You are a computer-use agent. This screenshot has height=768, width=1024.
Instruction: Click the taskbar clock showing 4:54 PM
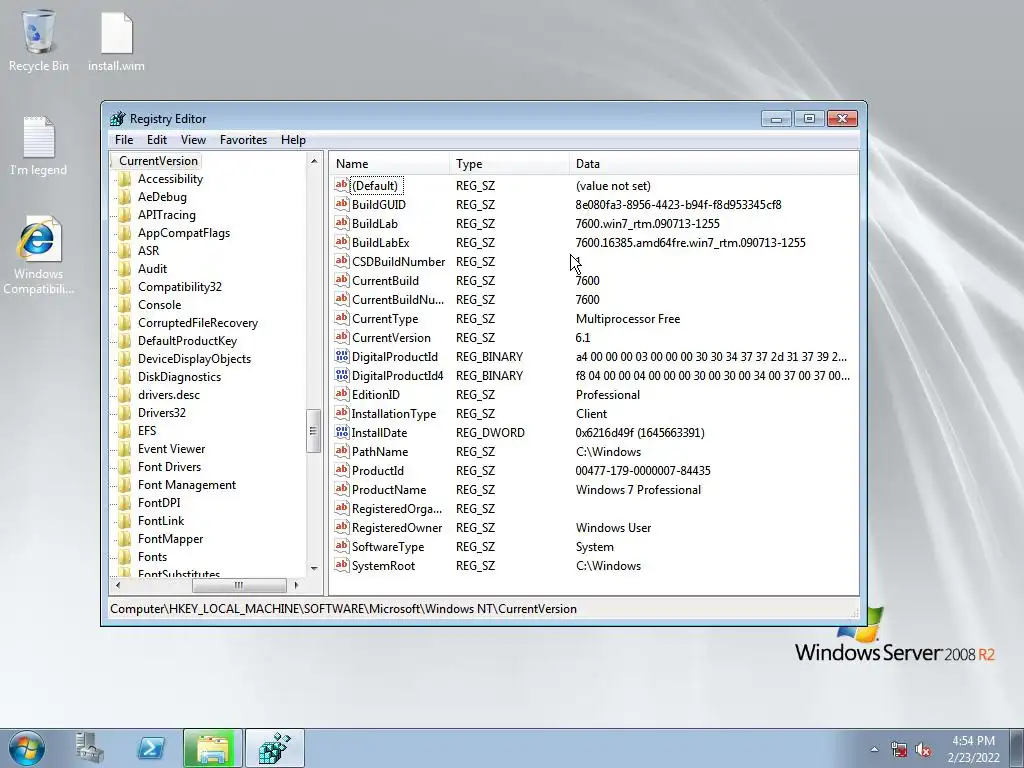coord(973,749)
